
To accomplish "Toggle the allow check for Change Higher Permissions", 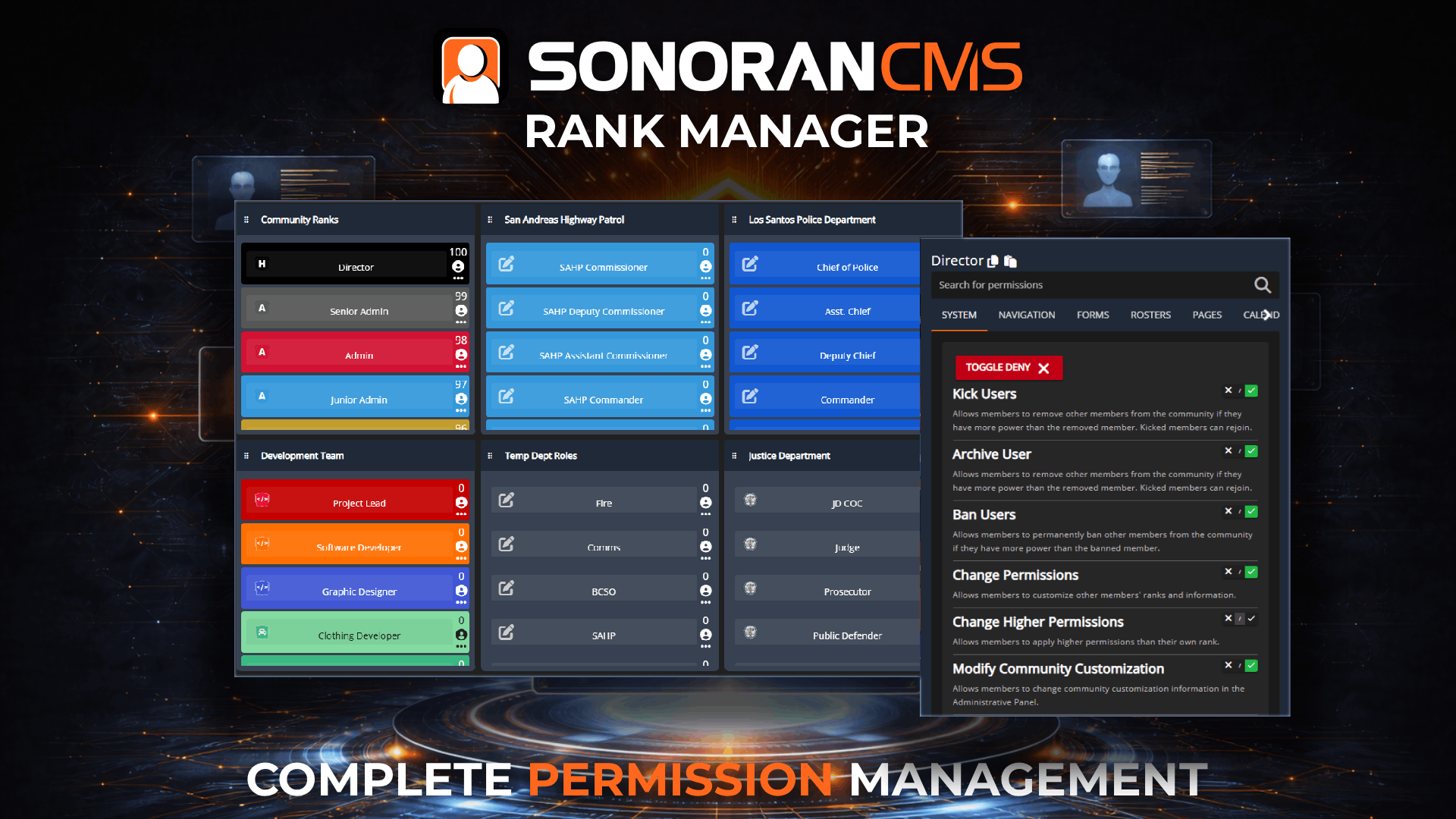I will [x=1251, y=619].
